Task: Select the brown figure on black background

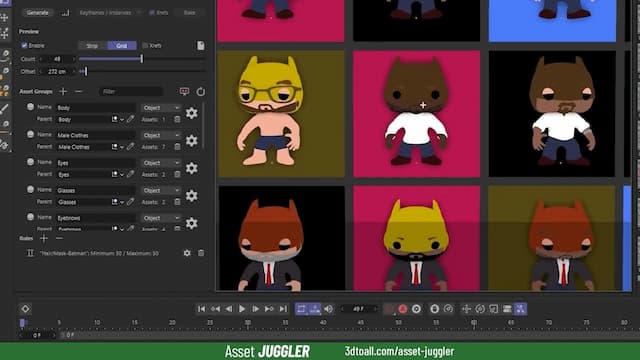Action: tap(552, 114)
